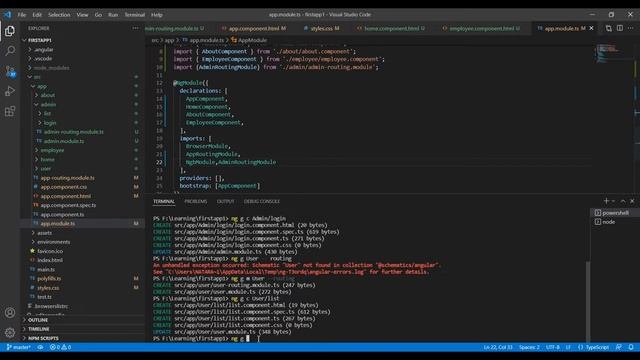Click the master branch indicator in status bar
Screen dimensions: 640x360
click(18, 347)
